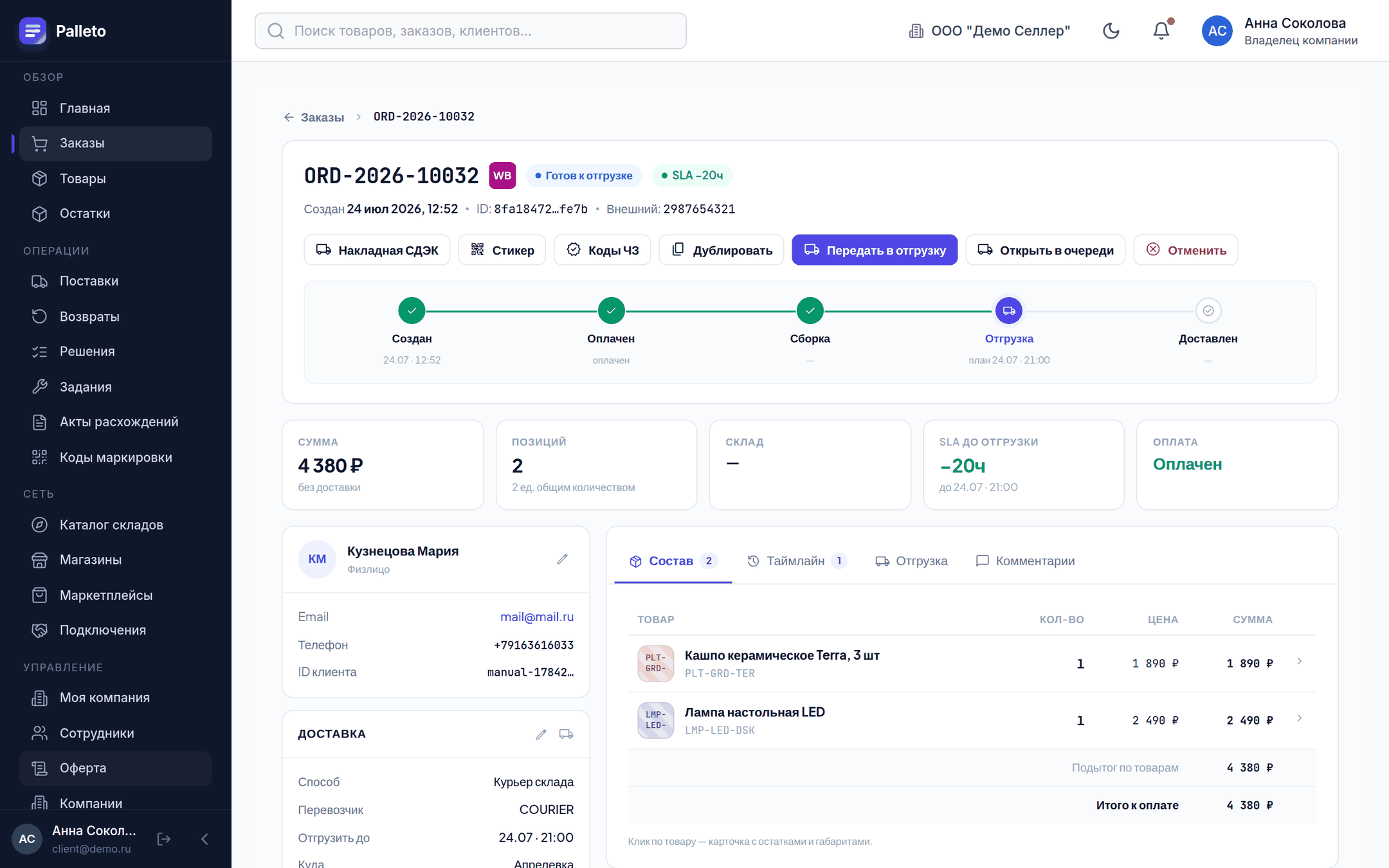Click the Palleto logo icon
The height and width of the screenshot is (868, 1389).
[33, 31]
